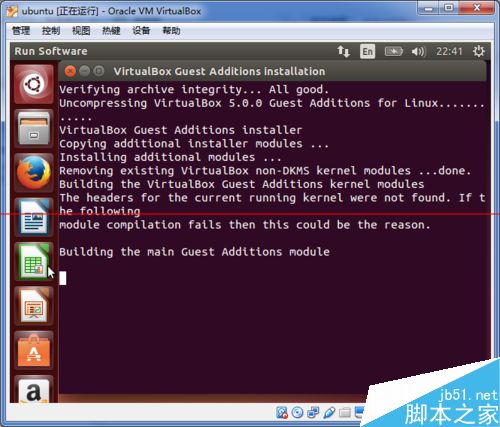This screenshot has height=427, width=500.
Task: Launch Firefox web browser
Action: [x=33, y=173]
